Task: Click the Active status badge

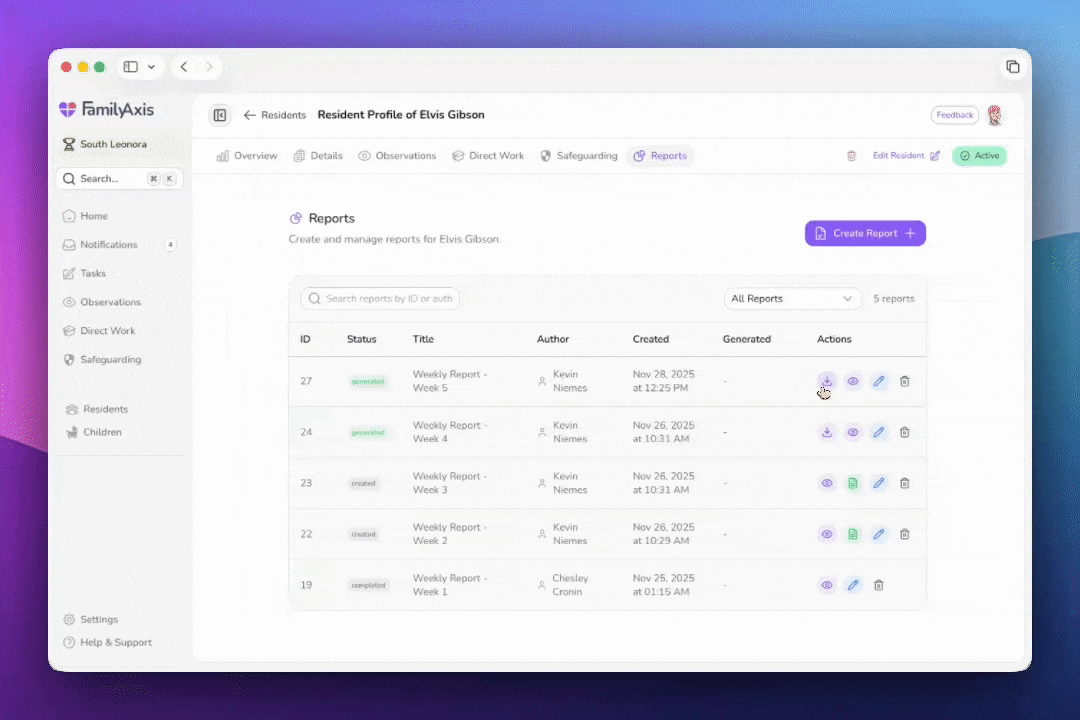Action: (979, 156)
